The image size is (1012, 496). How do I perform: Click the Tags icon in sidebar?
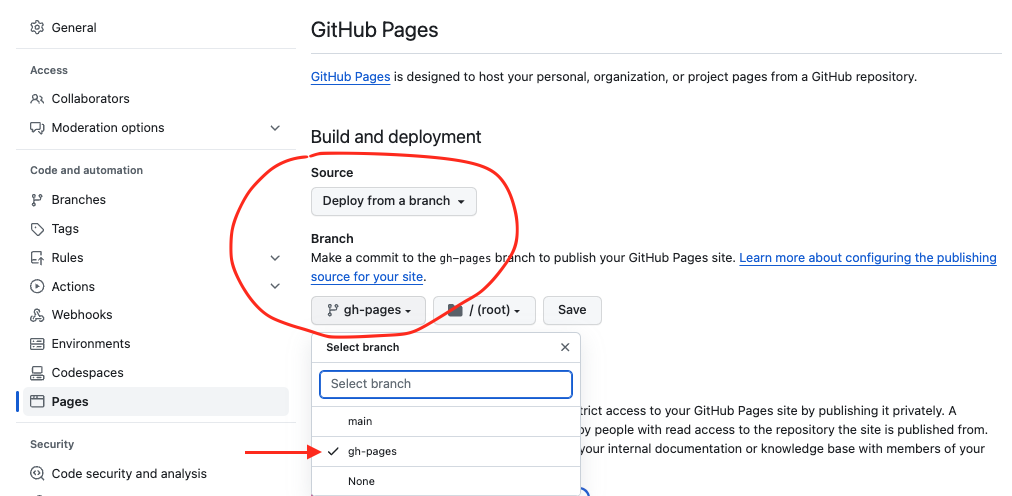pyautogui.click(x=37, y=229)
